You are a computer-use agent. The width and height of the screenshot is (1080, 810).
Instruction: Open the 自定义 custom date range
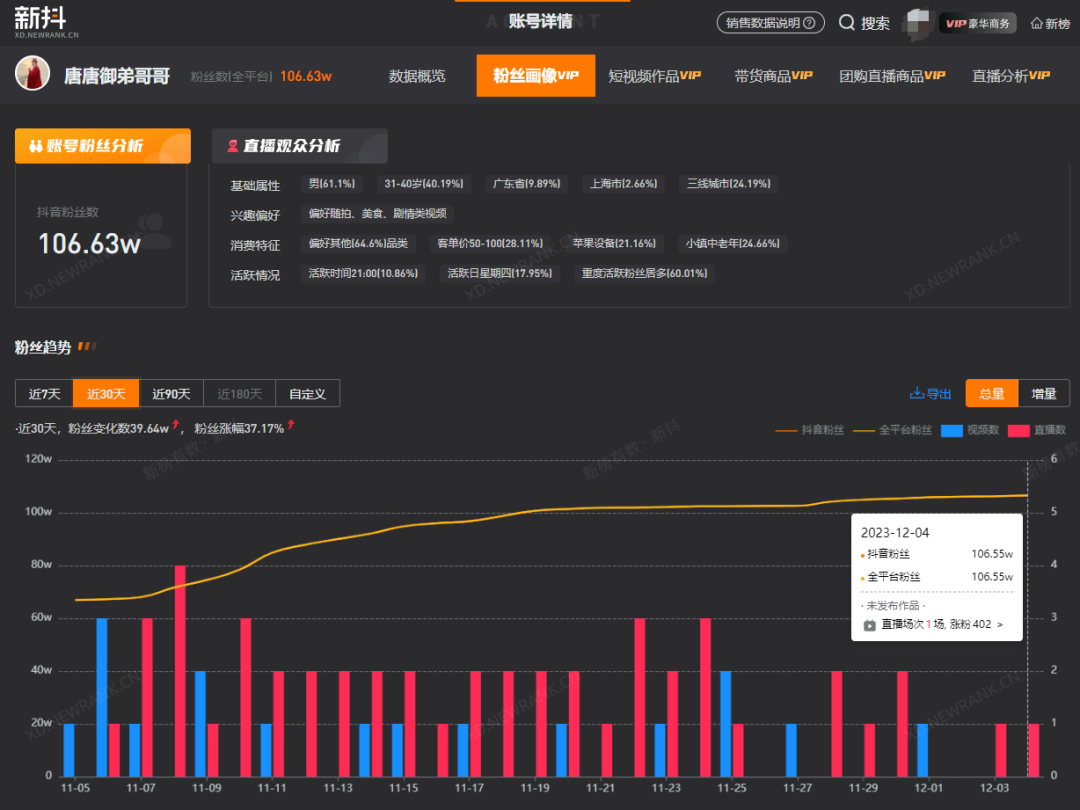click(x=307, y=394)
